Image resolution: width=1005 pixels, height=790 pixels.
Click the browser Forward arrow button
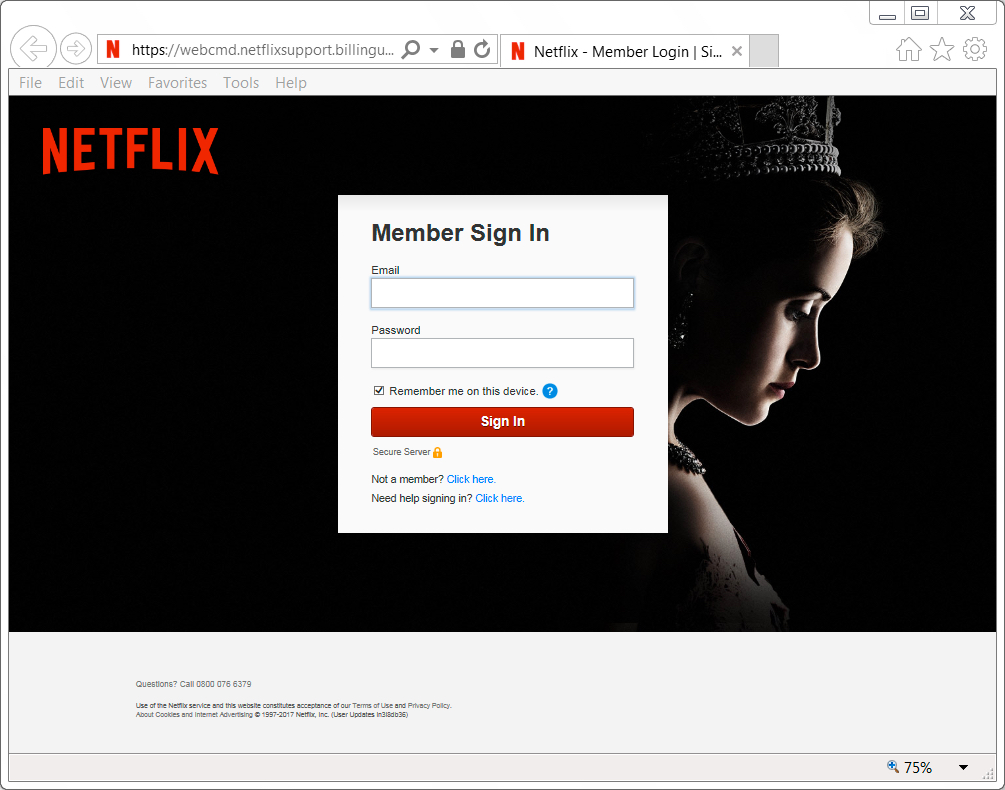click(76, 49)
